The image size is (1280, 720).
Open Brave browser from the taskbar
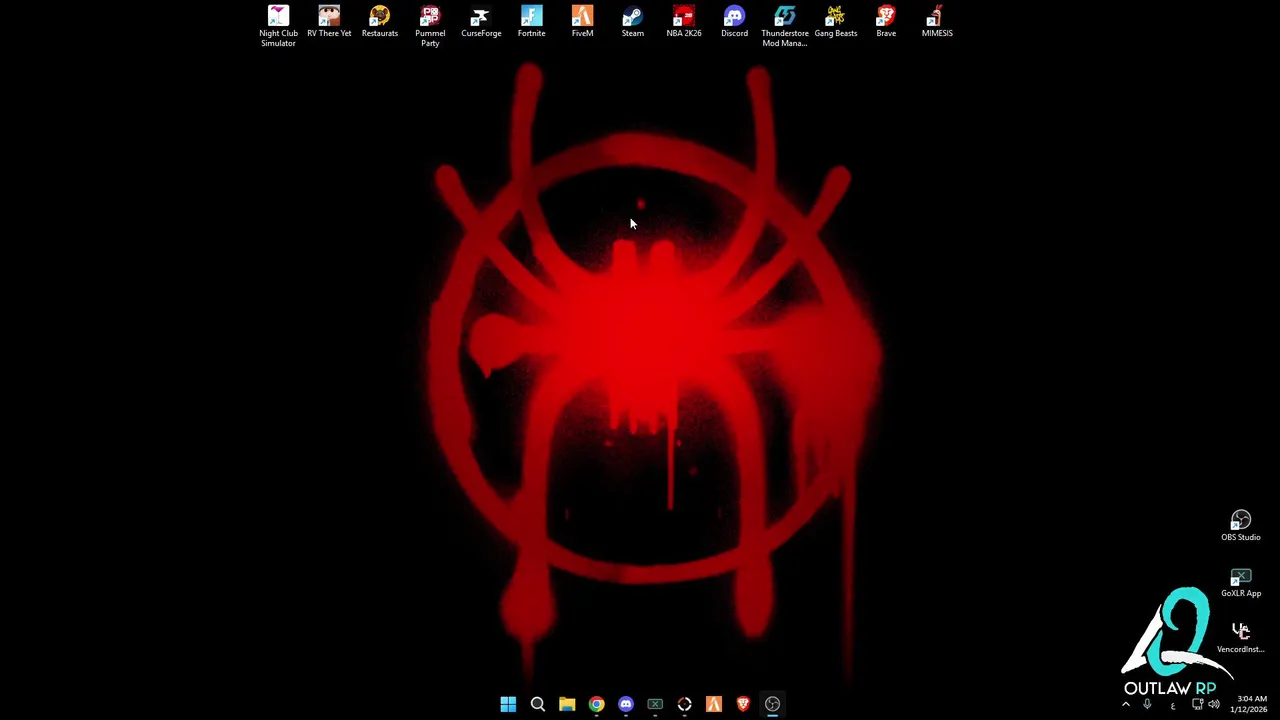pyautogui.click(x=743, y=704)
